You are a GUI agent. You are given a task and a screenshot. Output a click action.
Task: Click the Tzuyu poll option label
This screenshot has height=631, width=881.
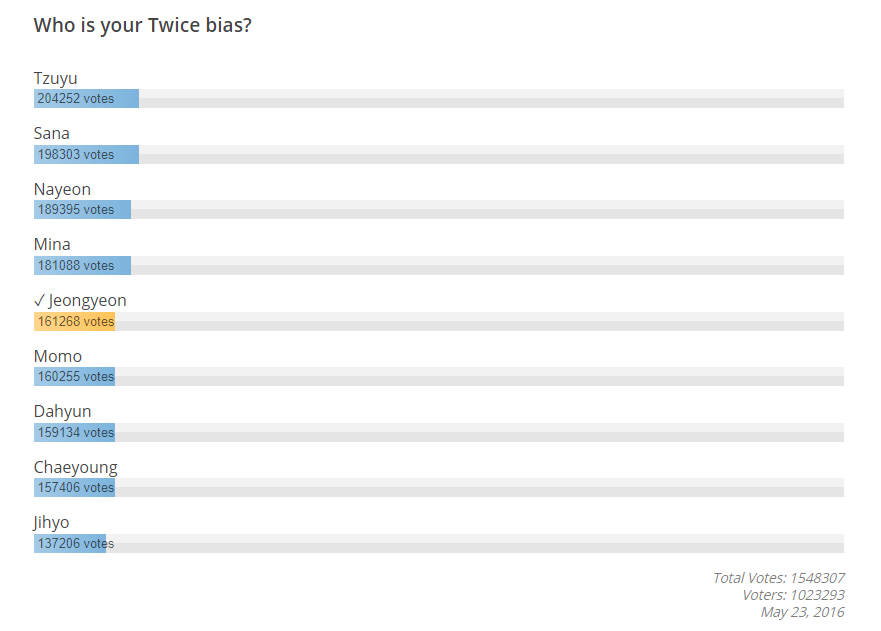tap(55, 79)
